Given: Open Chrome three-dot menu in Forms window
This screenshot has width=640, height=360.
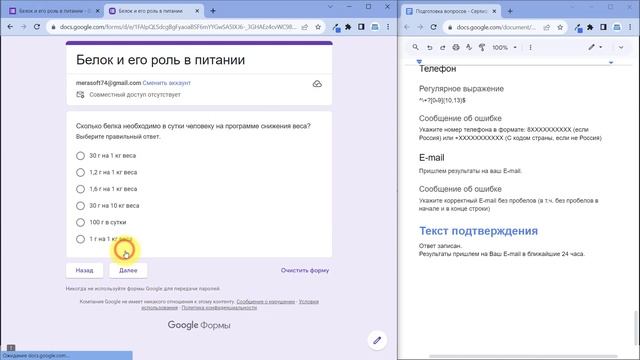Looking at the screenshot, I should [x=388, y=27].
